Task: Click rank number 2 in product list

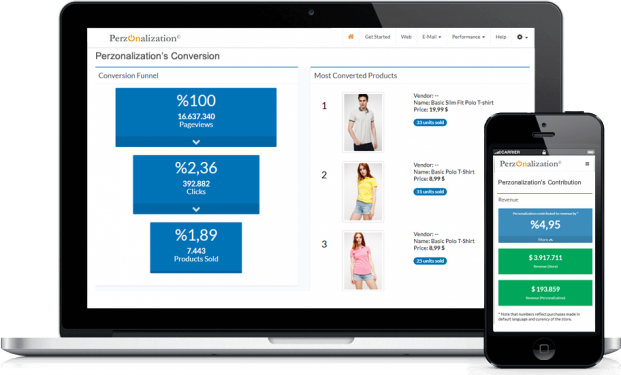Action: [x=324, y=175]
